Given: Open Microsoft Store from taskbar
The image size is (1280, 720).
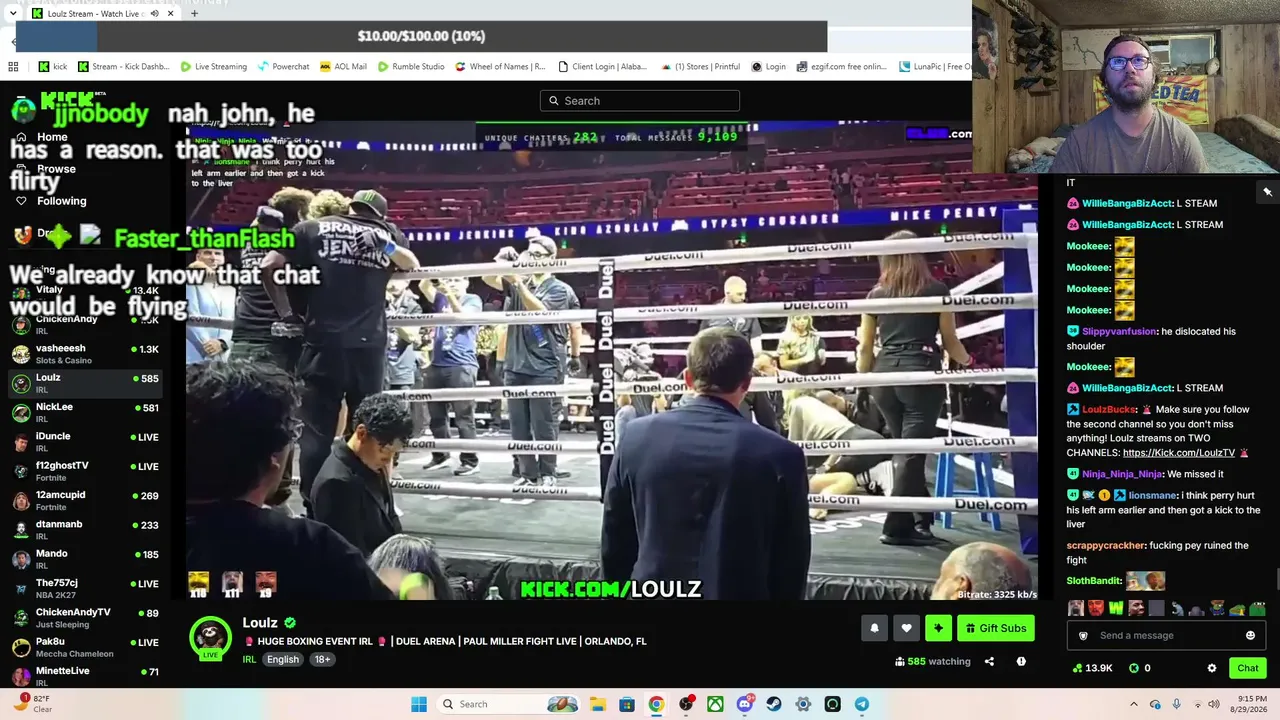Looking at the screenshot, I should coord(626,704).
